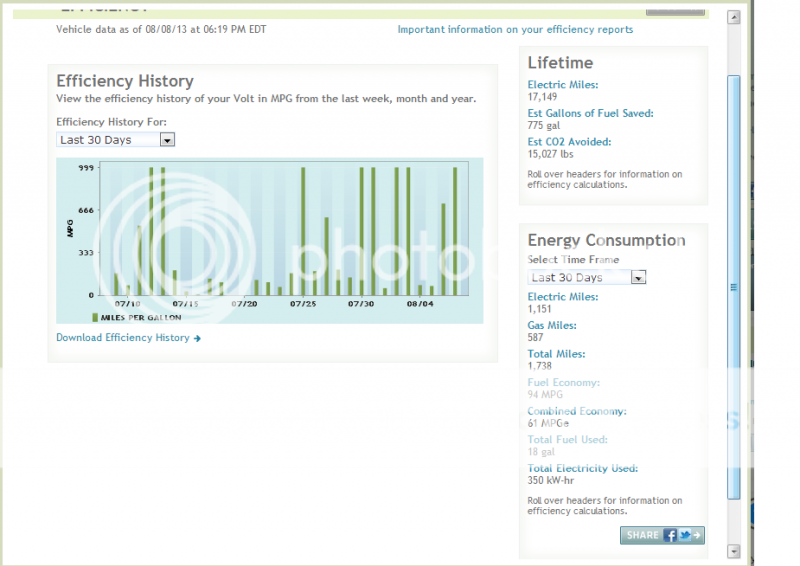Screen dimensions: 800x566
Task: Click the 07/30 label on chart axis
Action: tap(361, 304)
